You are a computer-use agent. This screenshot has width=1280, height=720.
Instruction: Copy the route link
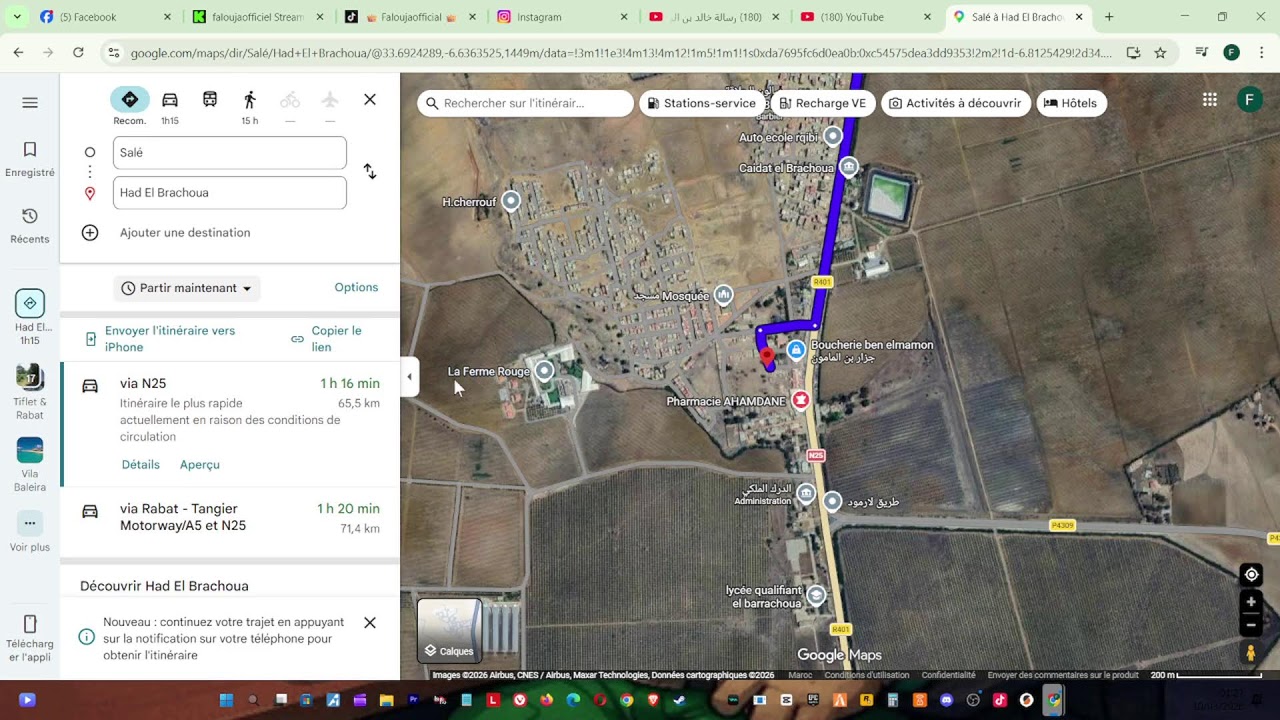327,339
